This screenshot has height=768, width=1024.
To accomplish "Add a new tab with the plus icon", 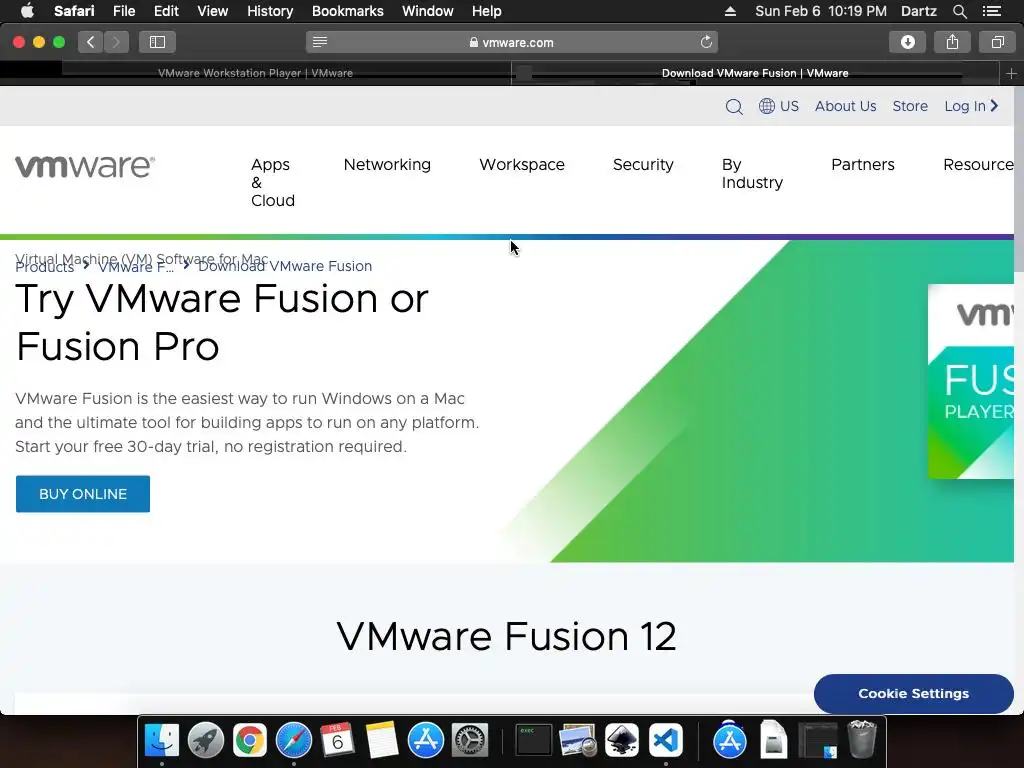I will (x=1011, y=74).
